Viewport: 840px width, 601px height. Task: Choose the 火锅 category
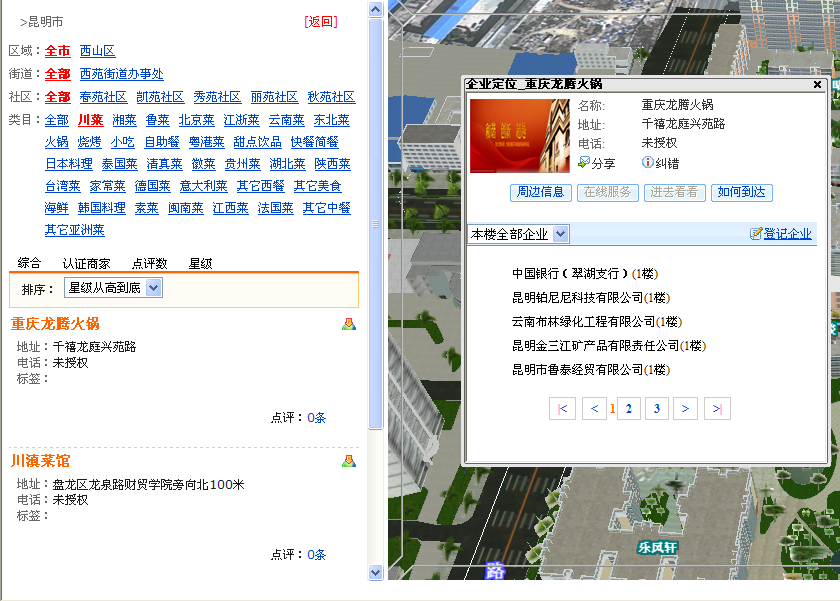pos(57,142)
